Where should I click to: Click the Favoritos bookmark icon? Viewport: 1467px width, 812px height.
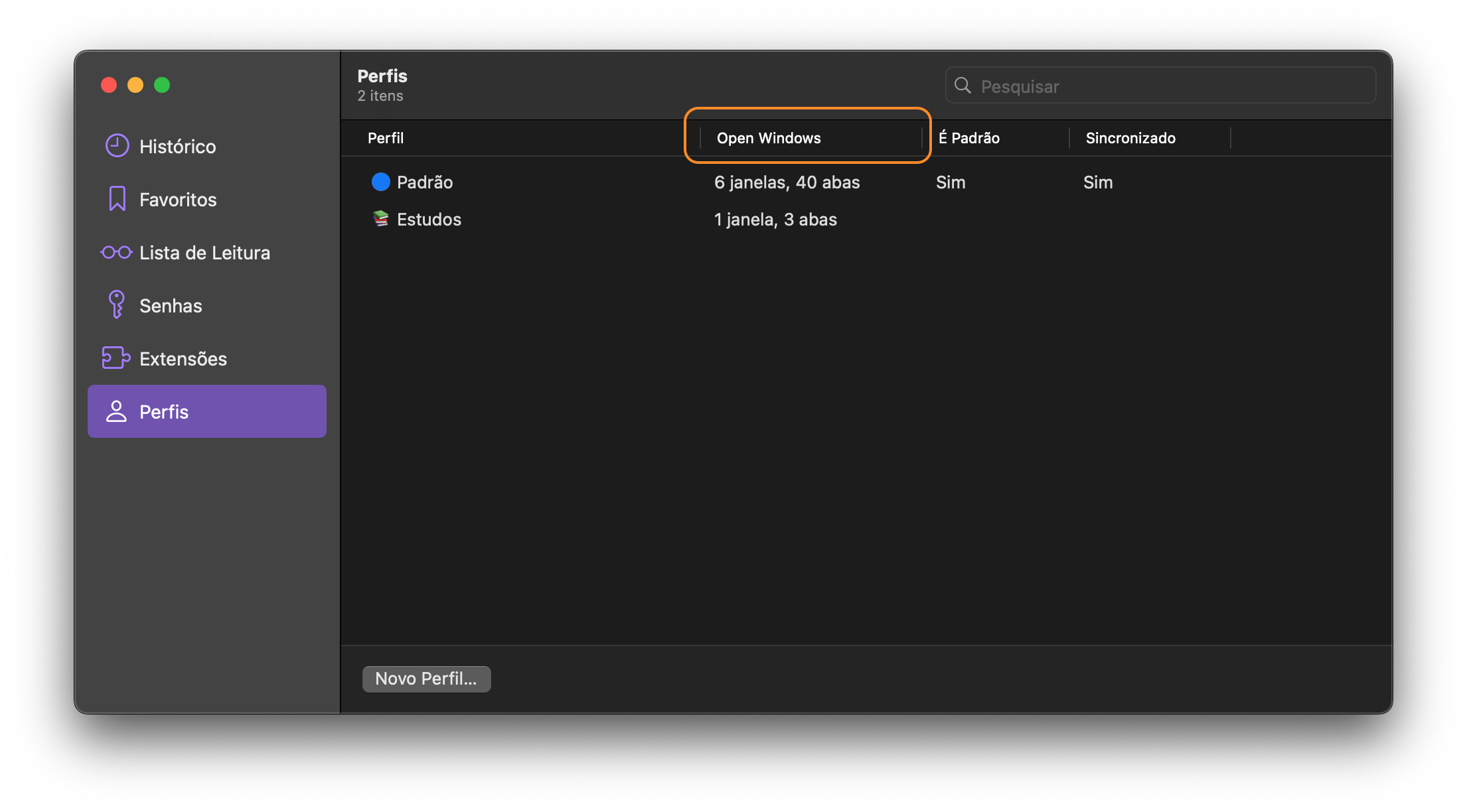click(117, 199)
